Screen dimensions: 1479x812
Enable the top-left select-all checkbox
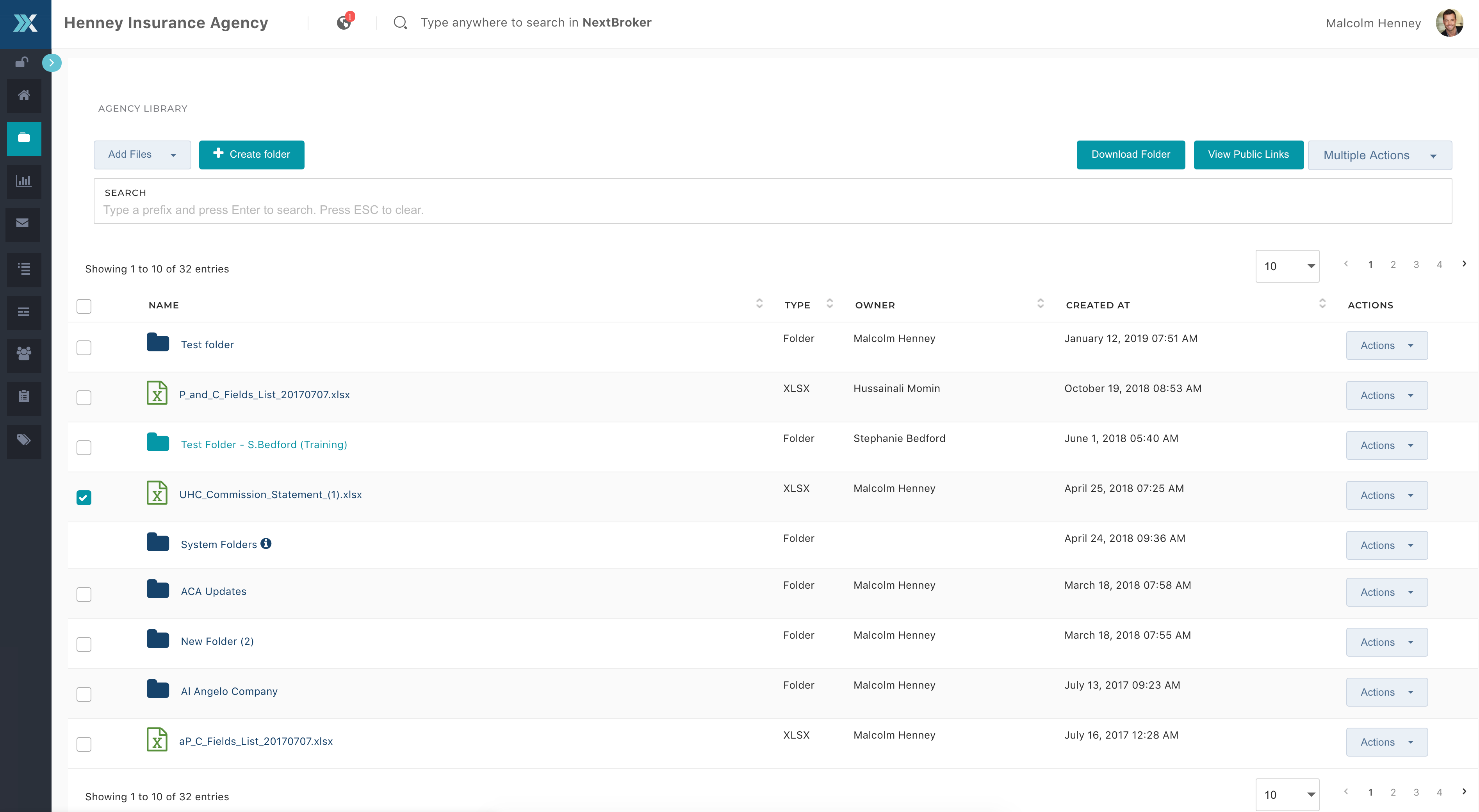tap(83, 305)
